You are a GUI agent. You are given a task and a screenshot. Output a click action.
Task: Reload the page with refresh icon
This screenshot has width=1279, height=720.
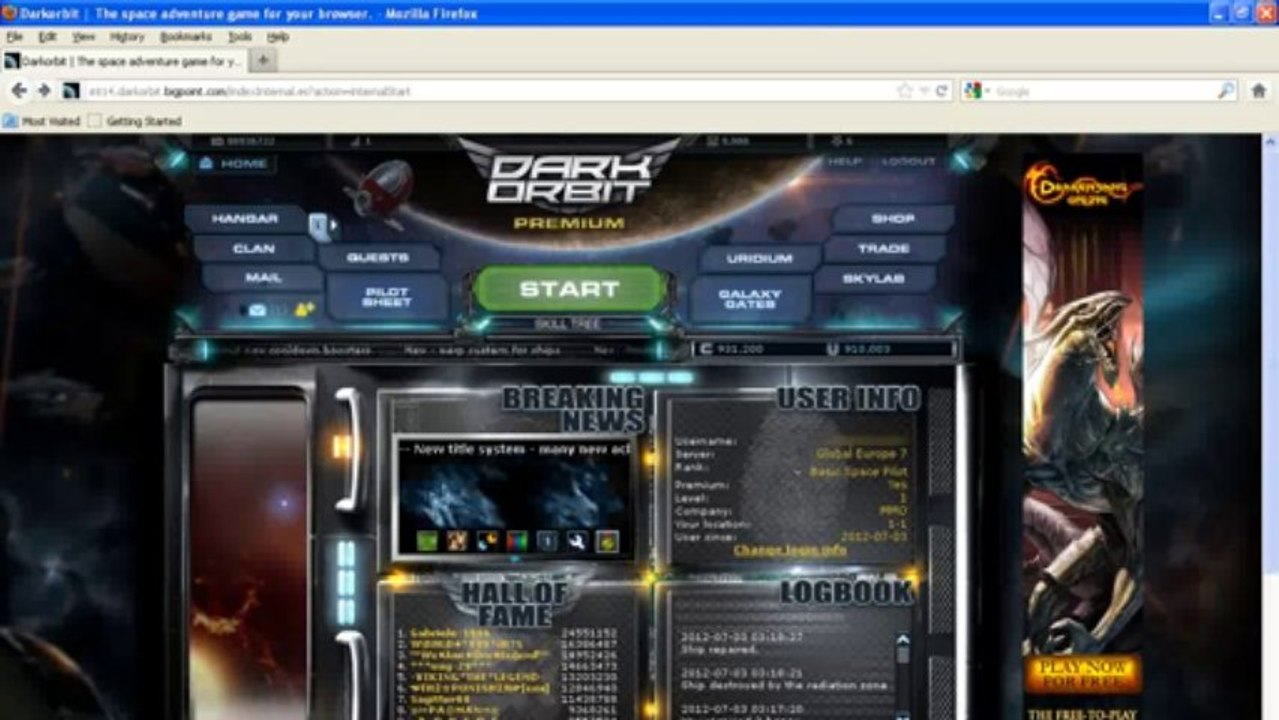(x=941, y=91)
